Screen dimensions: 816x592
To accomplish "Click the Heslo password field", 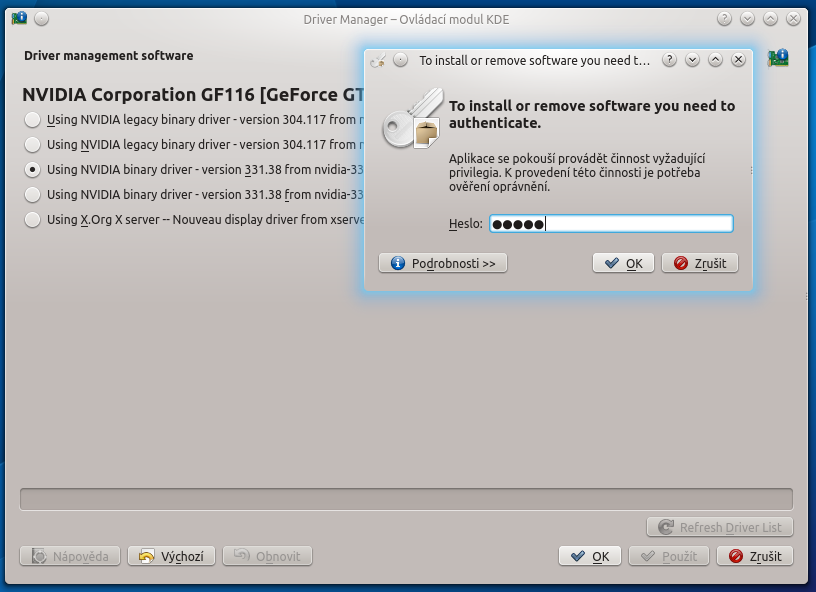I will [611, 224].
